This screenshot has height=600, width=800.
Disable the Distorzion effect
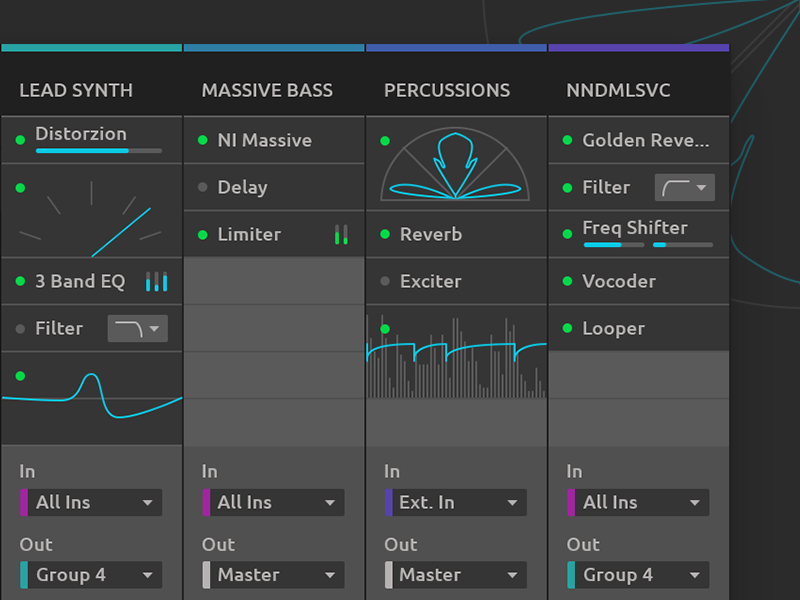pos(20,141)
